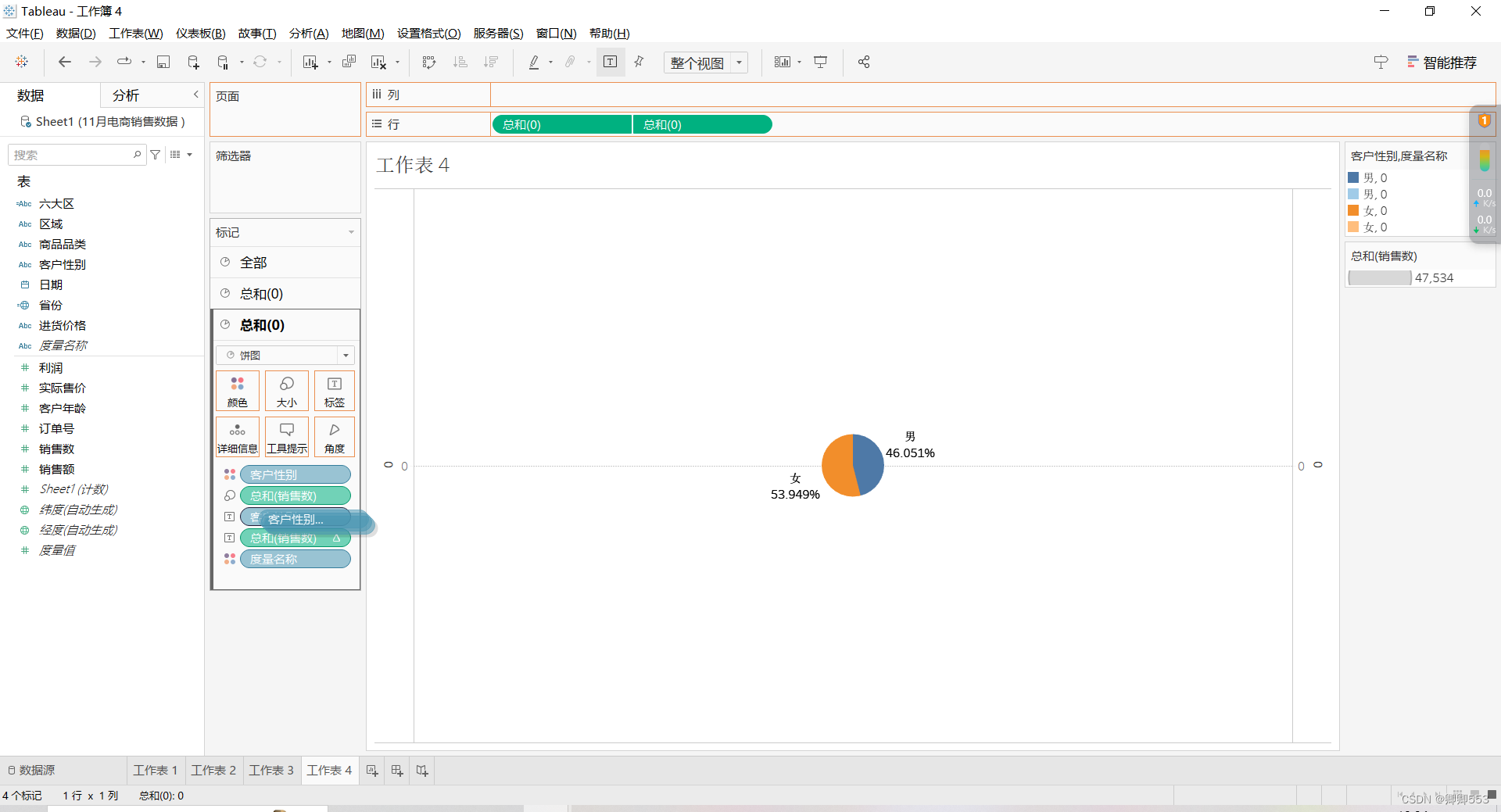The image size is (1501, 812).
Task: Click the 颜色 color button
Action: (x=238, y=391)
